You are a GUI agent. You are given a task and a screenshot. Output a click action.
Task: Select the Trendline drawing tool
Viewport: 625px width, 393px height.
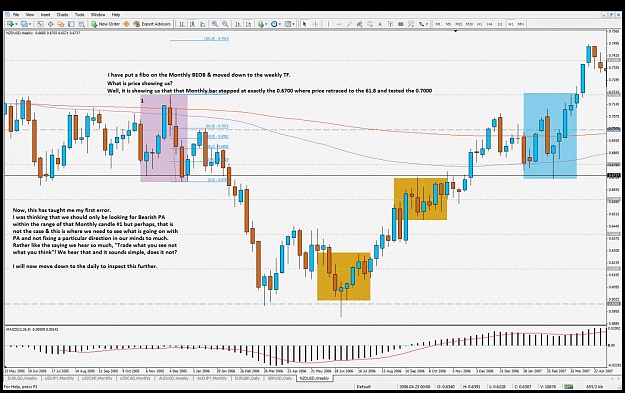[x=349, y=24]
